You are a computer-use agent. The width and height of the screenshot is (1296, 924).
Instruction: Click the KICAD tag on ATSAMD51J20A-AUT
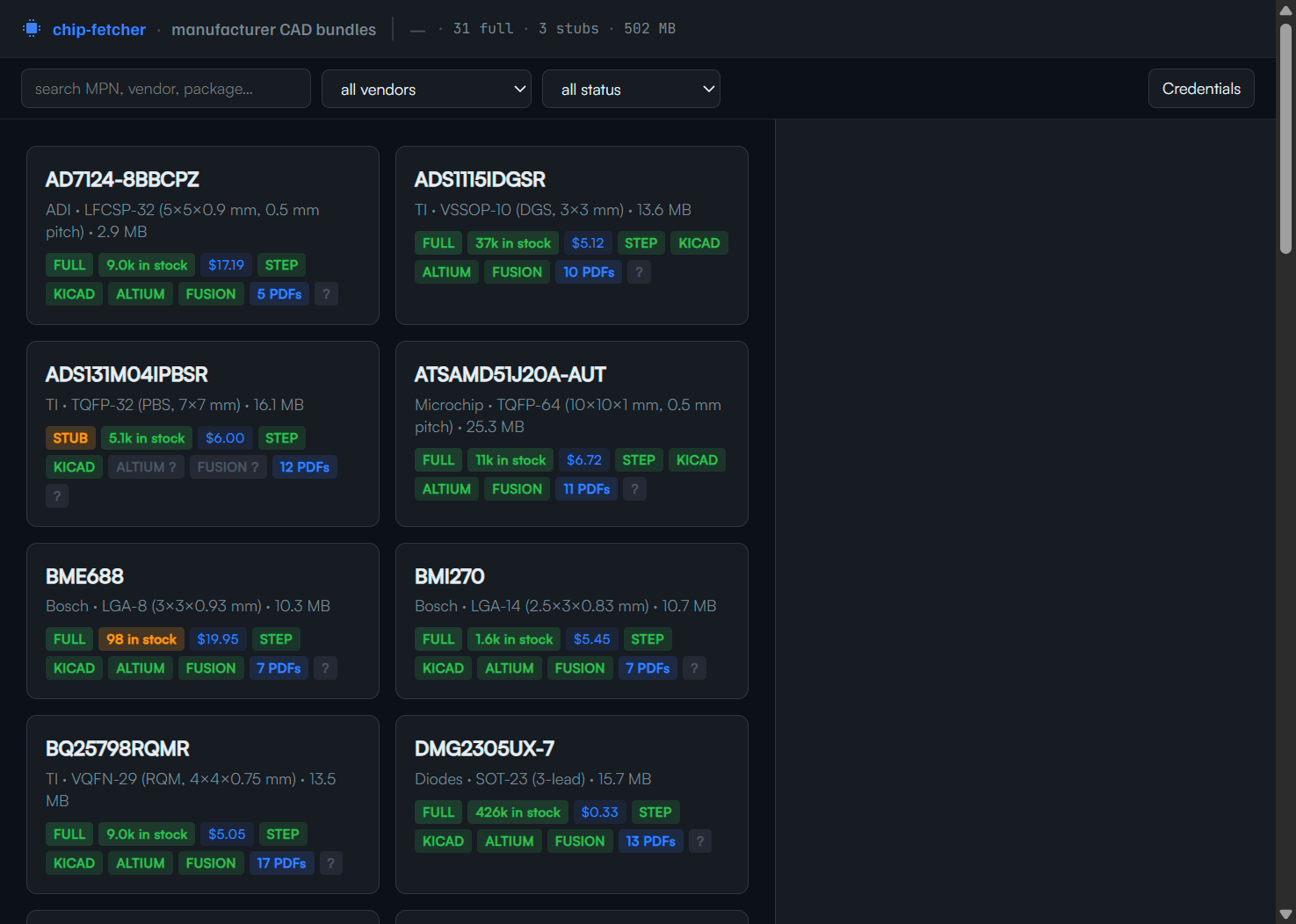(697, 460)
